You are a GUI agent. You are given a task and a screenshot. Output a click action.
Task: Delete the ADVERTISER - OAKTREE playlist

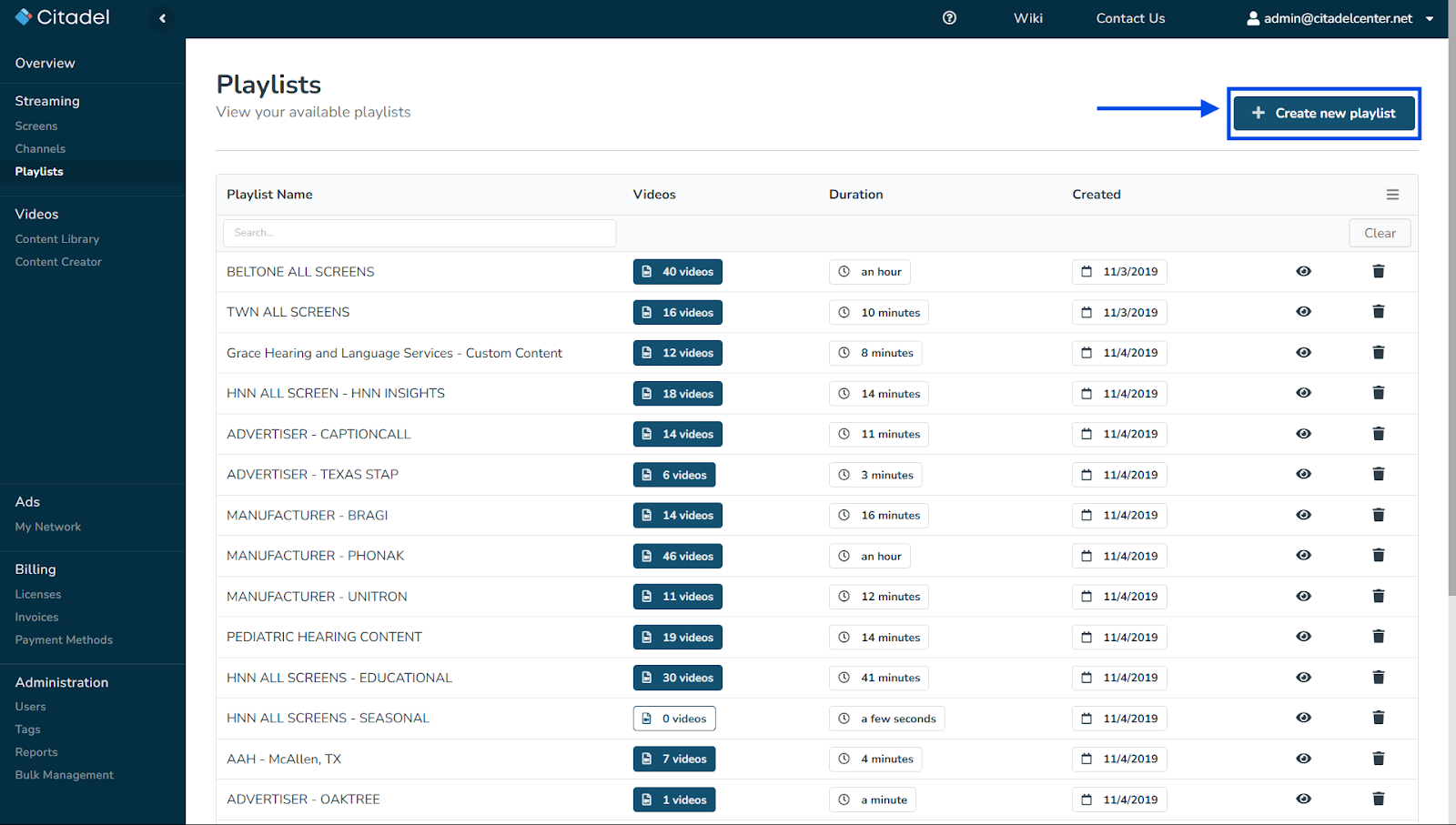1379,799
